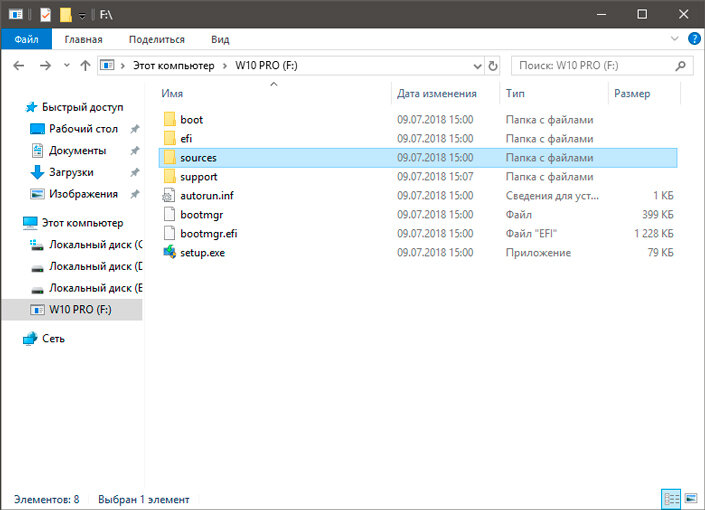Select the boot folder icon
705x510 pixels.
coord(169,119)
